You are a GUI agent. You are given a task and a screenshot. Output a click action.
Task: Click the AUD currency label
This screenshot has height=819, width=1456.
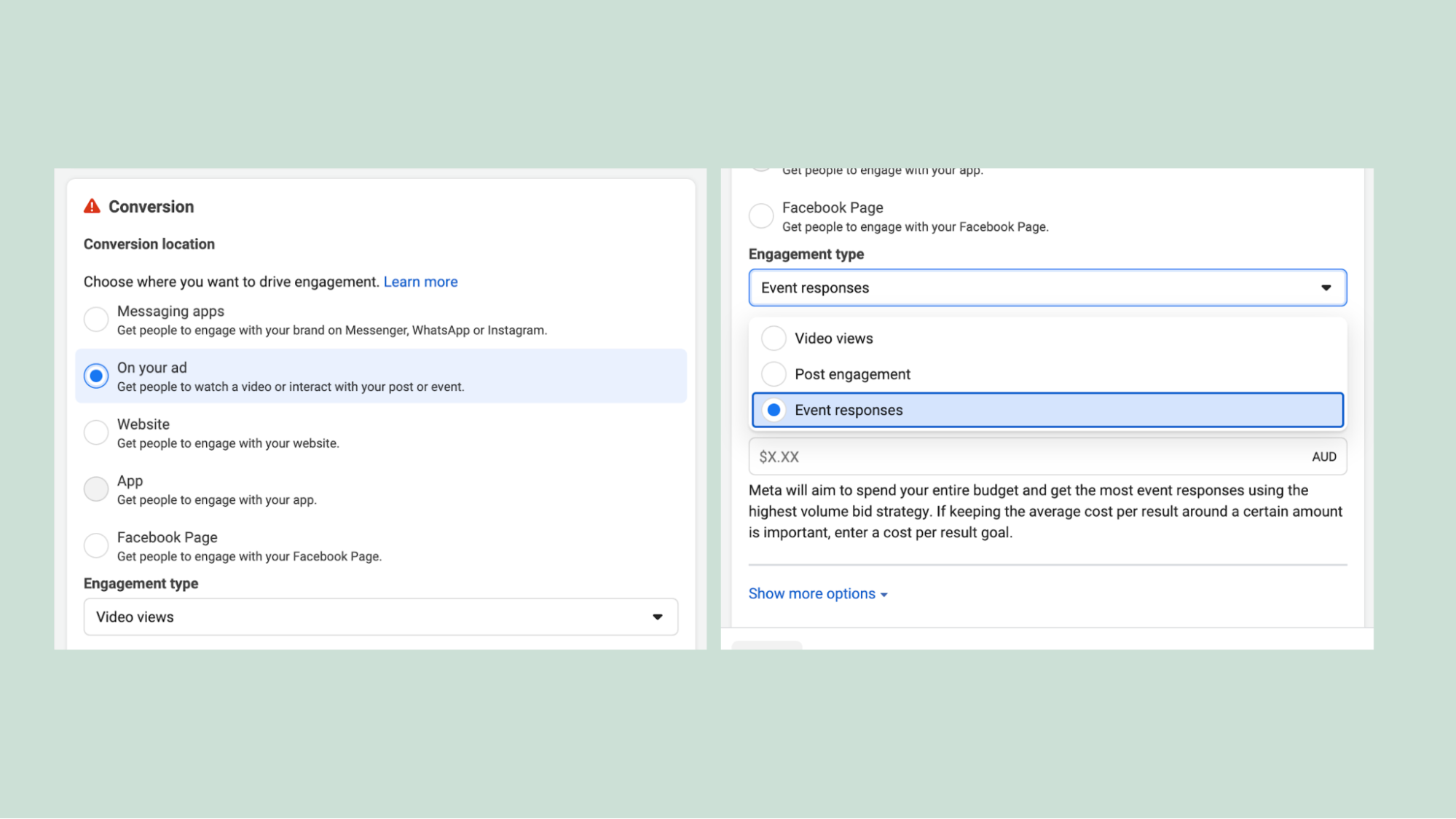point(1324,456)
